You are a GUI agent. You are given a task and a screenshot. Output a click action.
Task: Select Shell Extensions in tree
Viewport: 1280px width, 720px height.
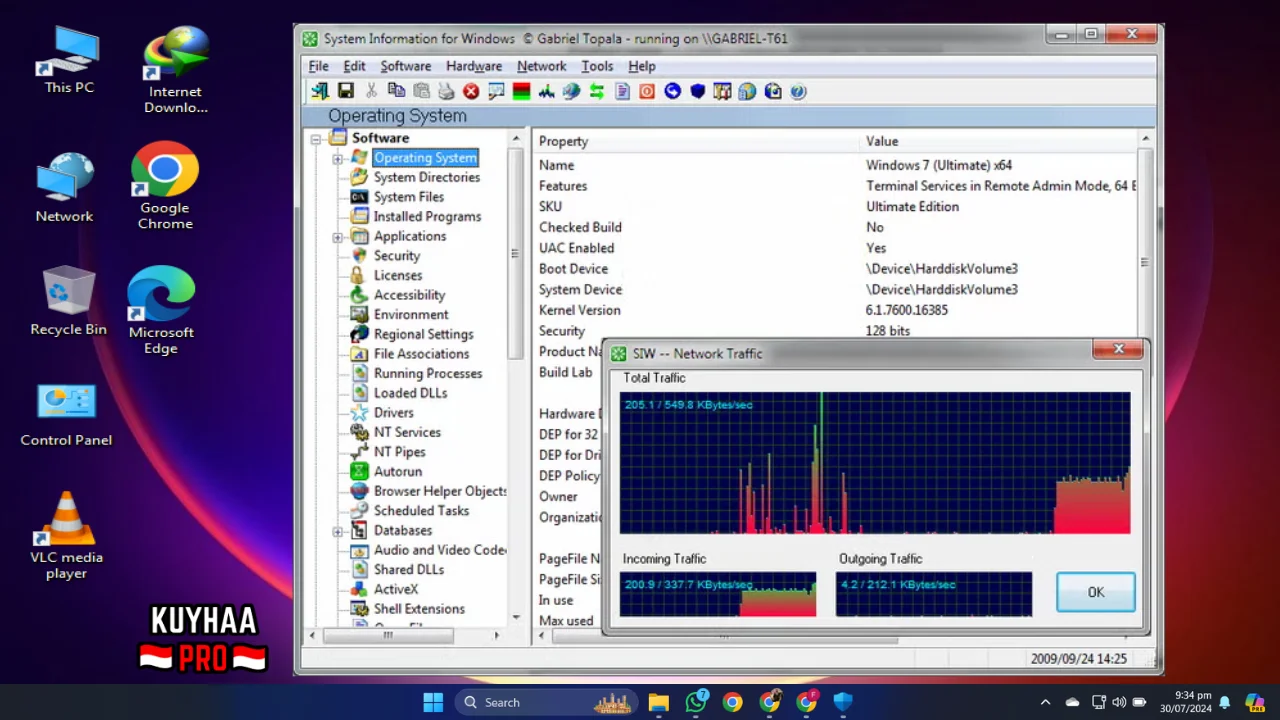pyautogui.click(x=419, y=608)
